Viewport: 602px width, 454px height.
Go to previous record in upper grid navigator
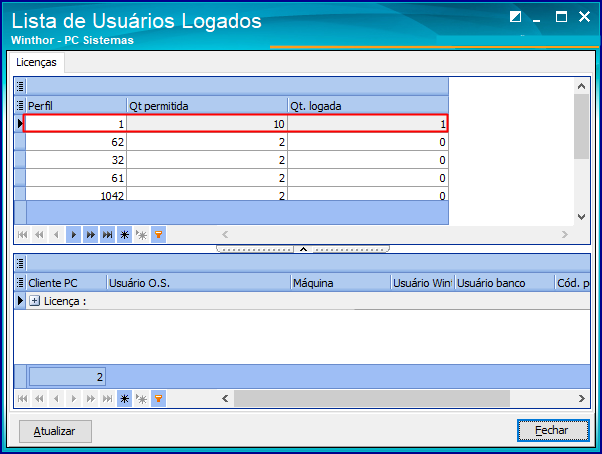tap(56, 234)
